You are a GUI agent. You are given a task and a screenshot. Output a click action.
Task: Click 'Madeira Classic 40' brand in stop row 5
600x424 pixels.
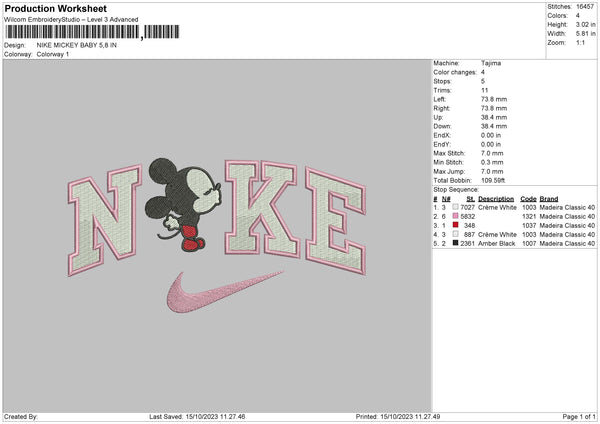[x=567, y=243]
